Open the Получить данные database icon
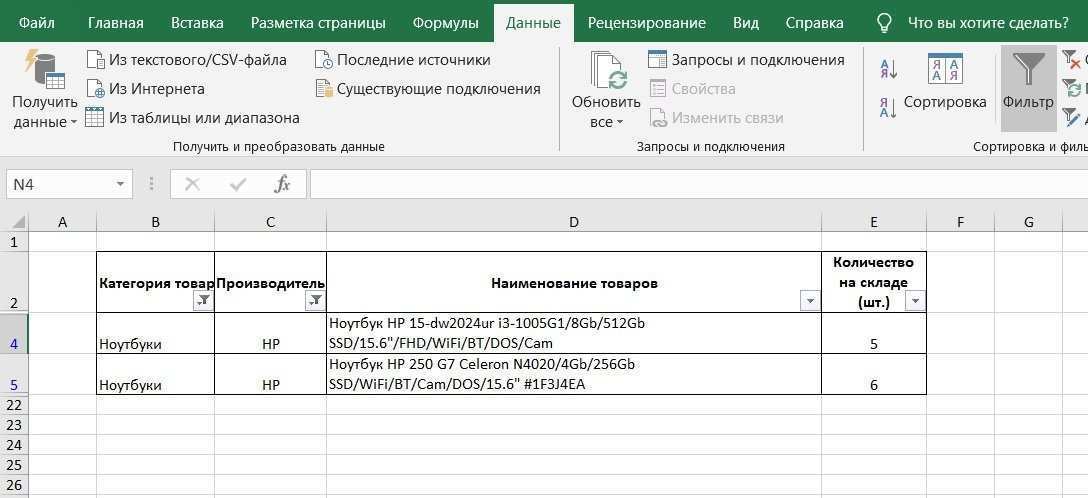The image size is (1088, 498). (x=45, y=69)
